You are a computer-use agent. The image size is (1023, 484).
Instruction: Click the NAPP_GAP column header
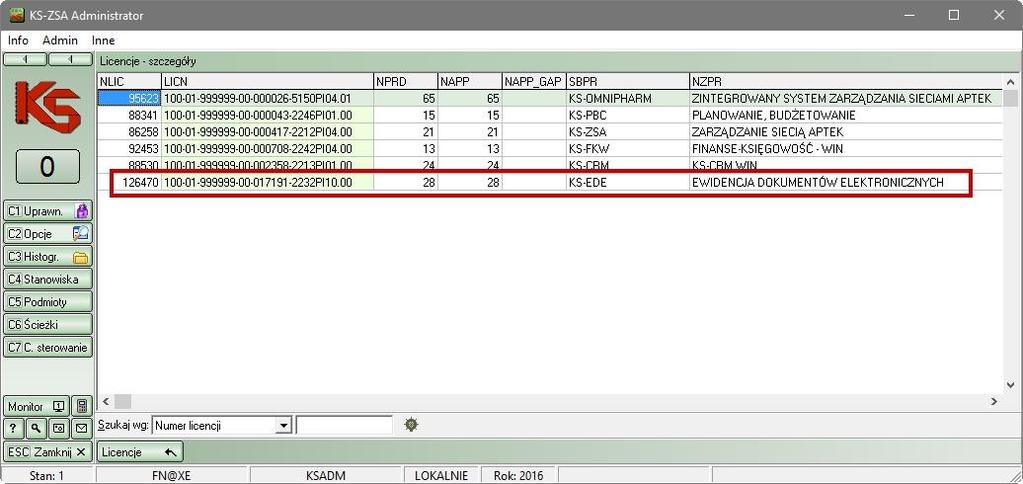pyautogui.click(x=534, y=82)
